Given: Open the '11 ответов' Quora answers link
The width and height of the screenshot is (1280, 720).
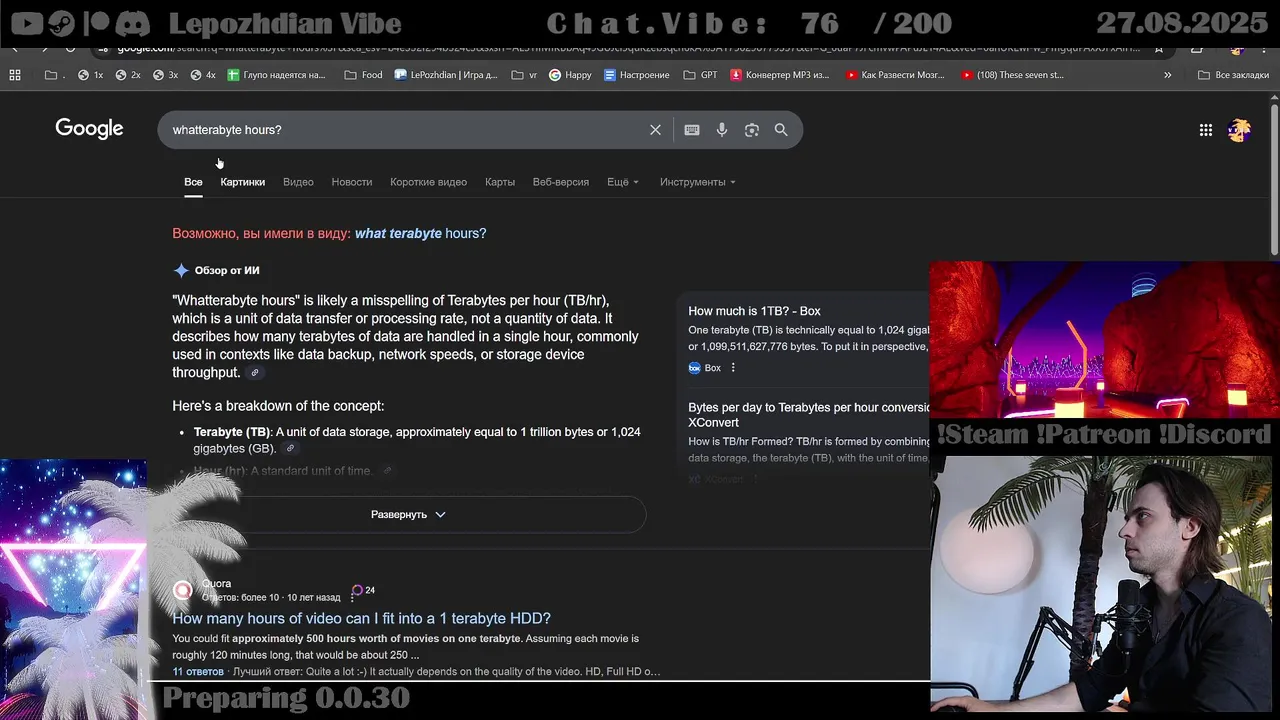Looking at the screenshot, I should tap(198, 672).
